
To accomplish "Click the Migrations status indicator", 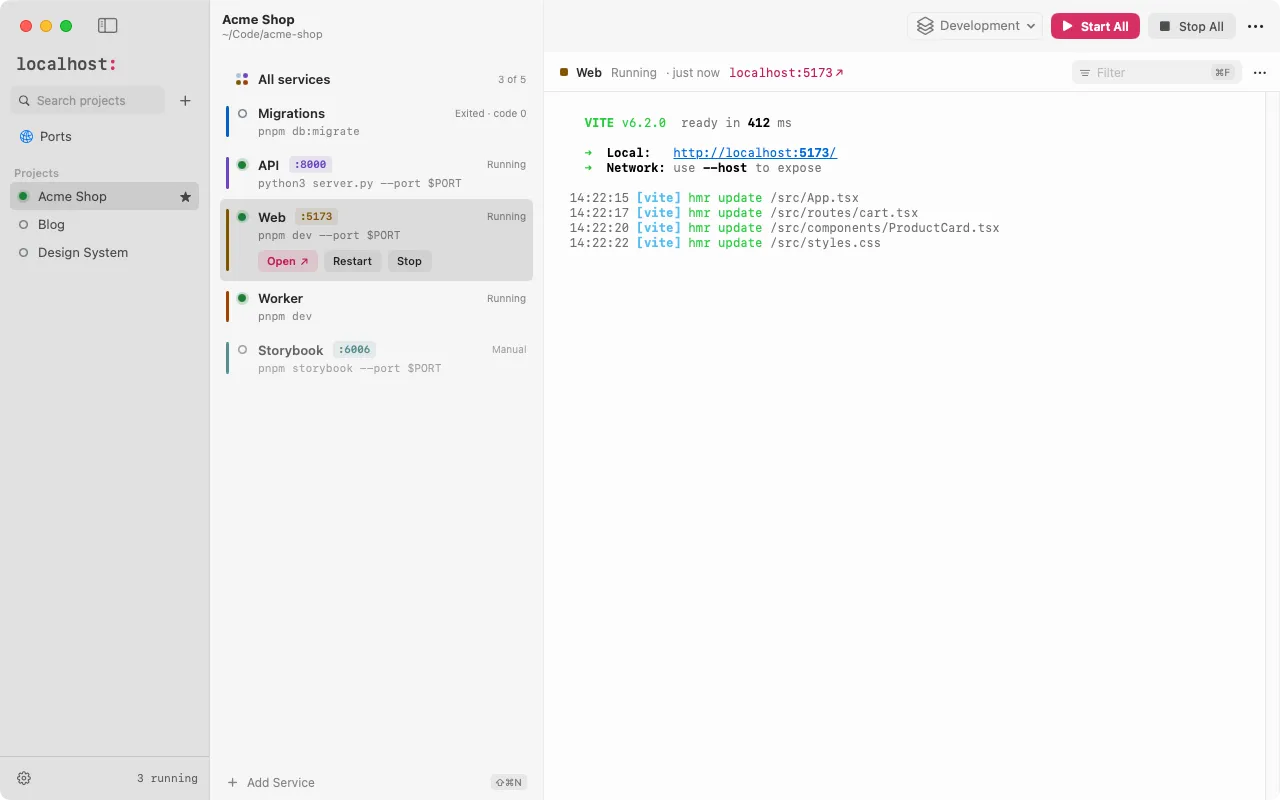I will click(x=242, y=113).
